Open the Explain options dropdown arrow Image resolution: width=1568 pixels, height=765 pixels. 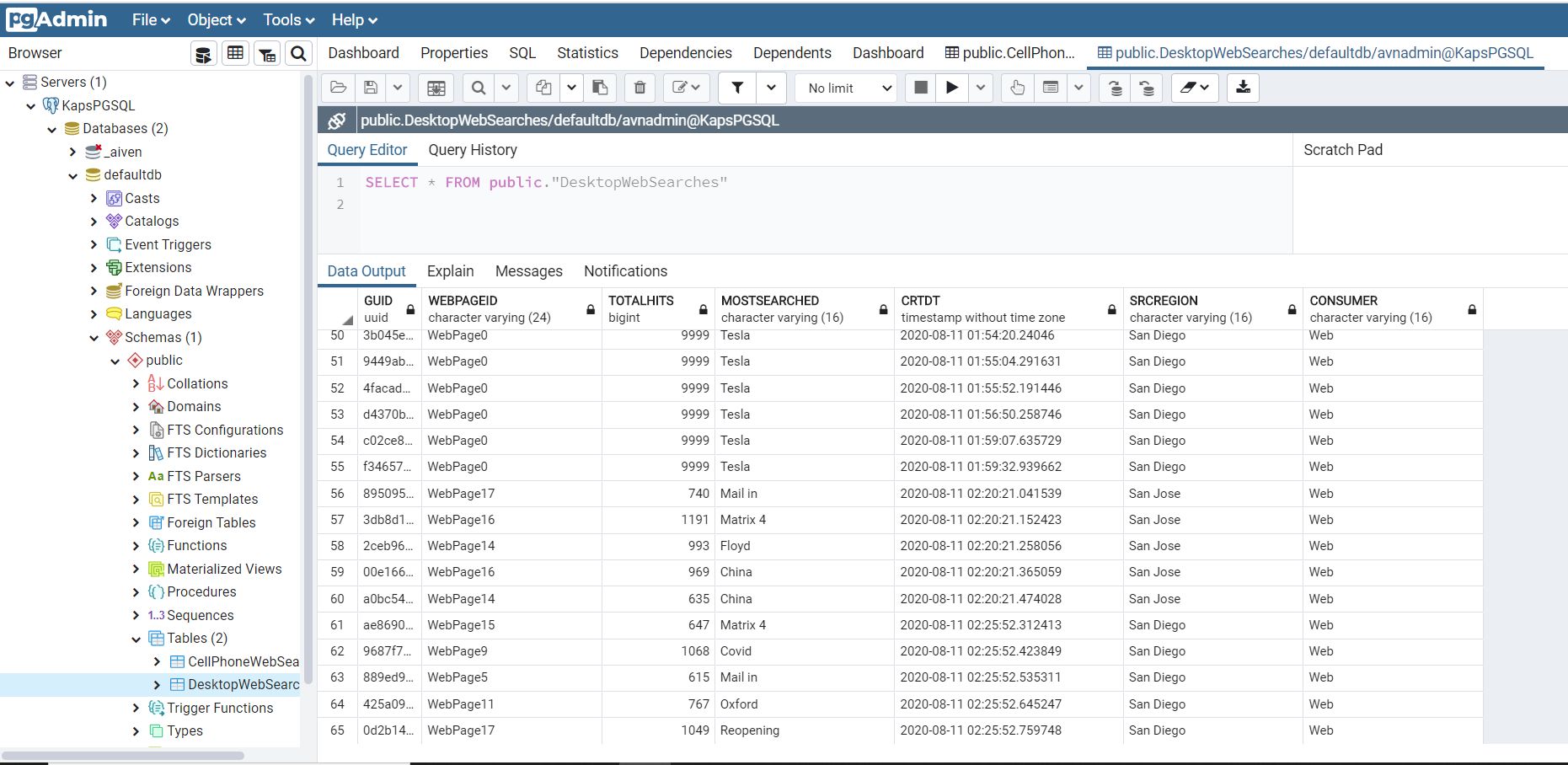[1078, 88]
